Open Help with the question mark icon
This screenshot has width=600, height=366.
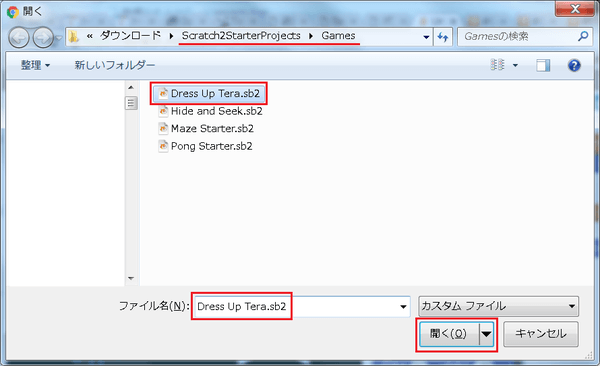click(x=574, y=65)
